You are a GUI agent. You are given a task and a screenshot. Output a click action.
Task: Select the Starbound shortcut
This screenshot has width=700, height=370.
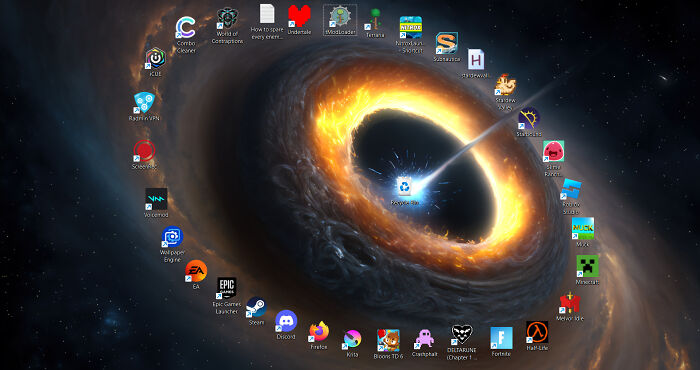(529, 118)
